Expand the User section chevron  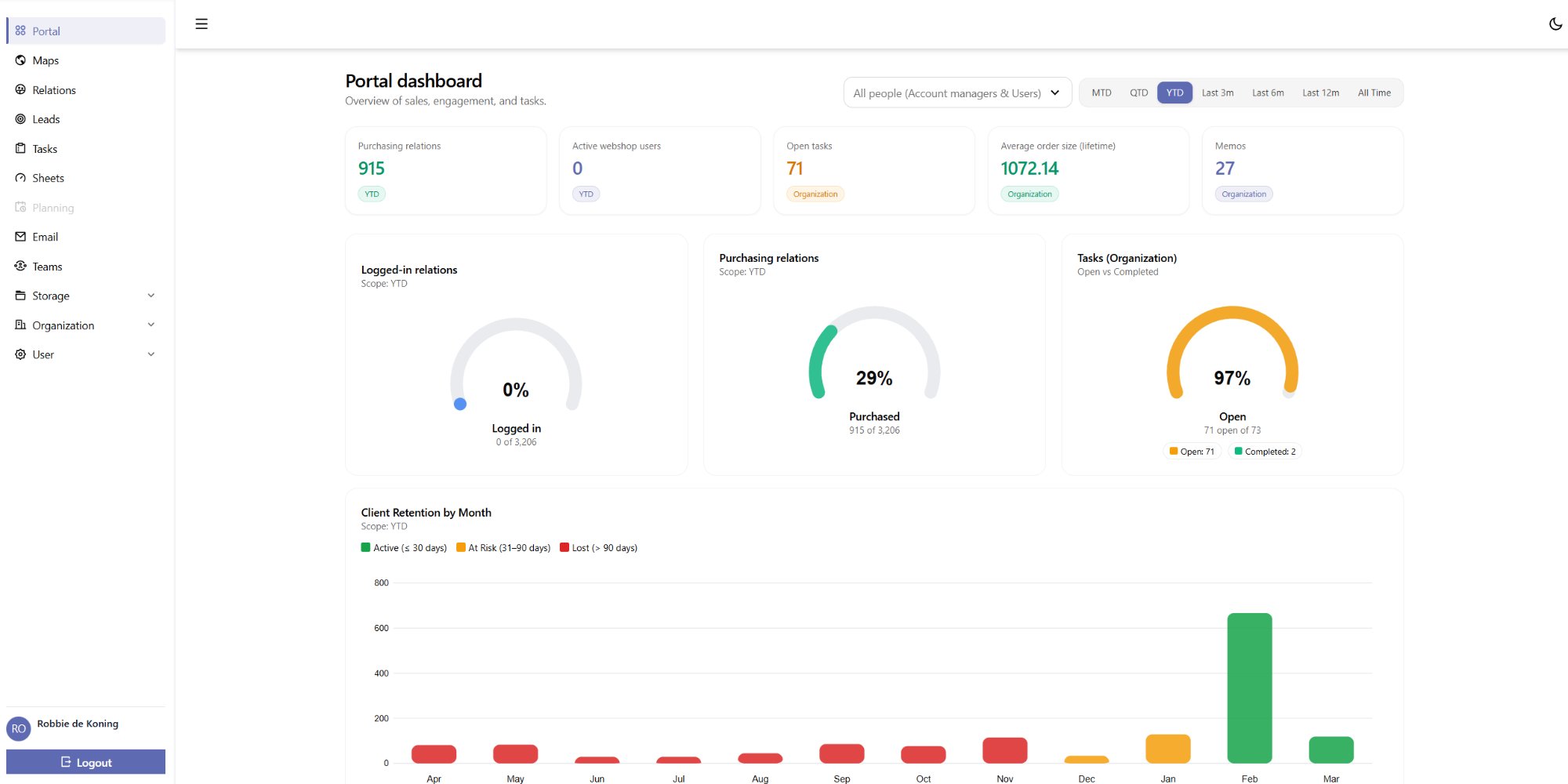(x=151, y=354)
